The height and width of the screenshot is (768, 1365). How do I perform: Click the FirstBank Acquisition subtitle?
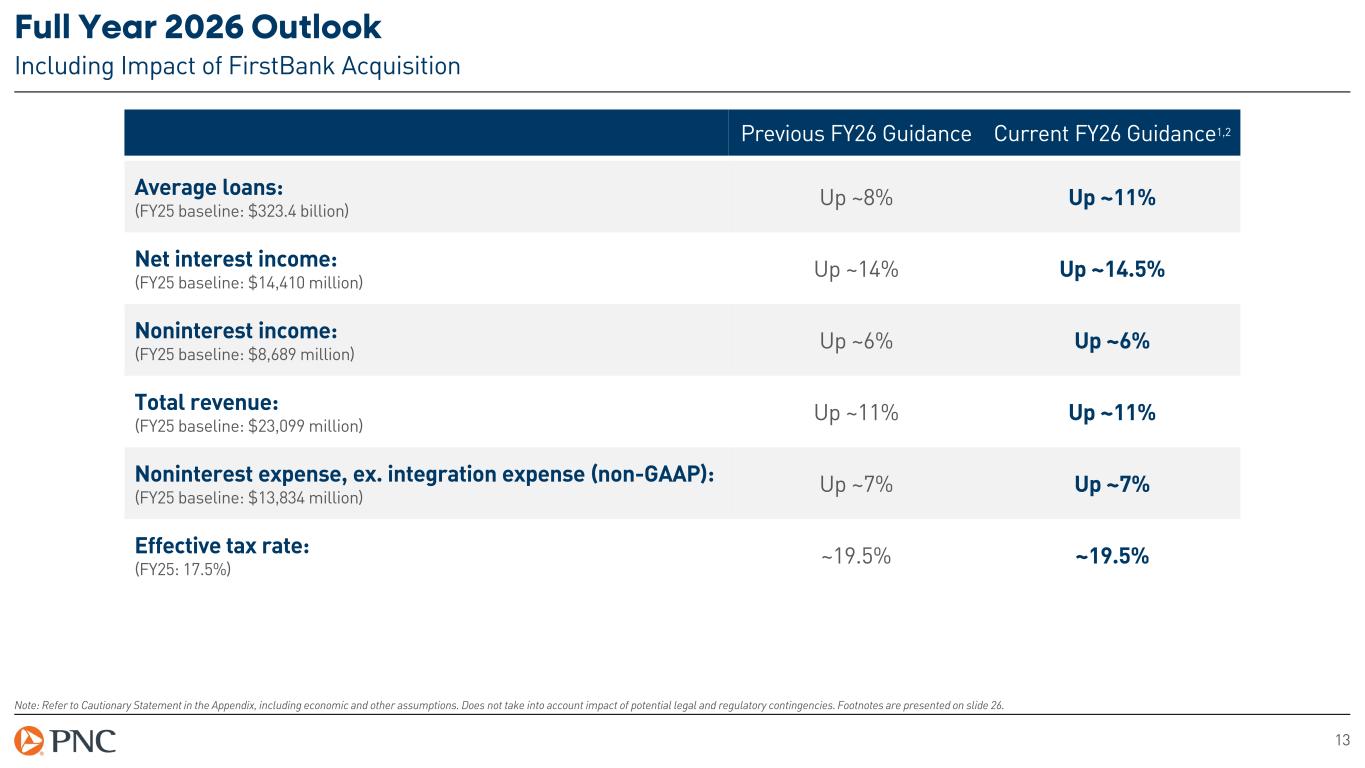237,66
